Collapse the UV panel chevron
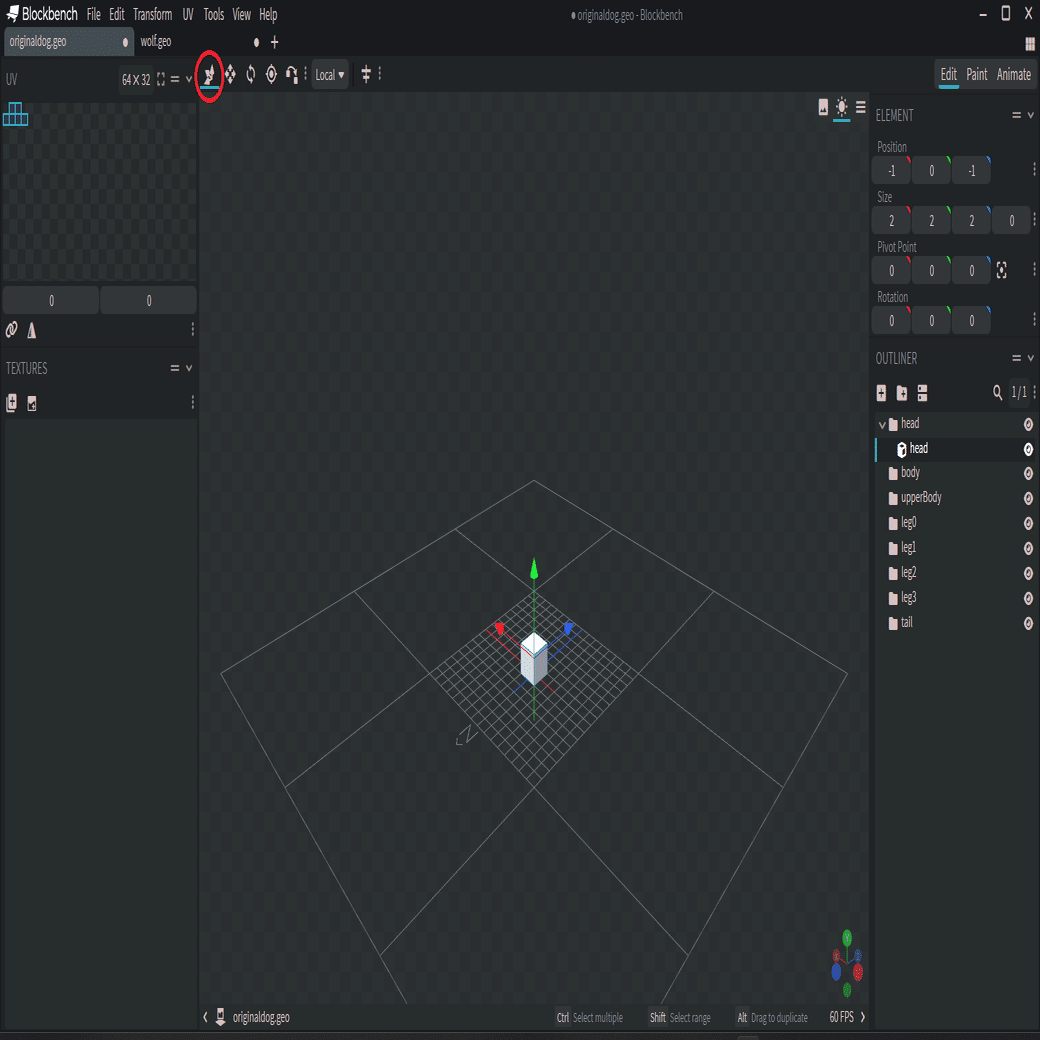The width and height of the screenshot is (1040, 1040). pyautogui.click(x=189, y=80)
